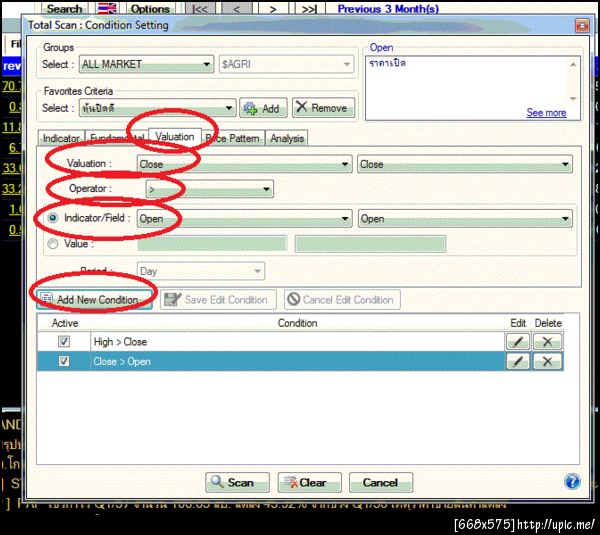Select the Value radio button
The width and height of the screenshot is (600, 535).
[52, 243]
